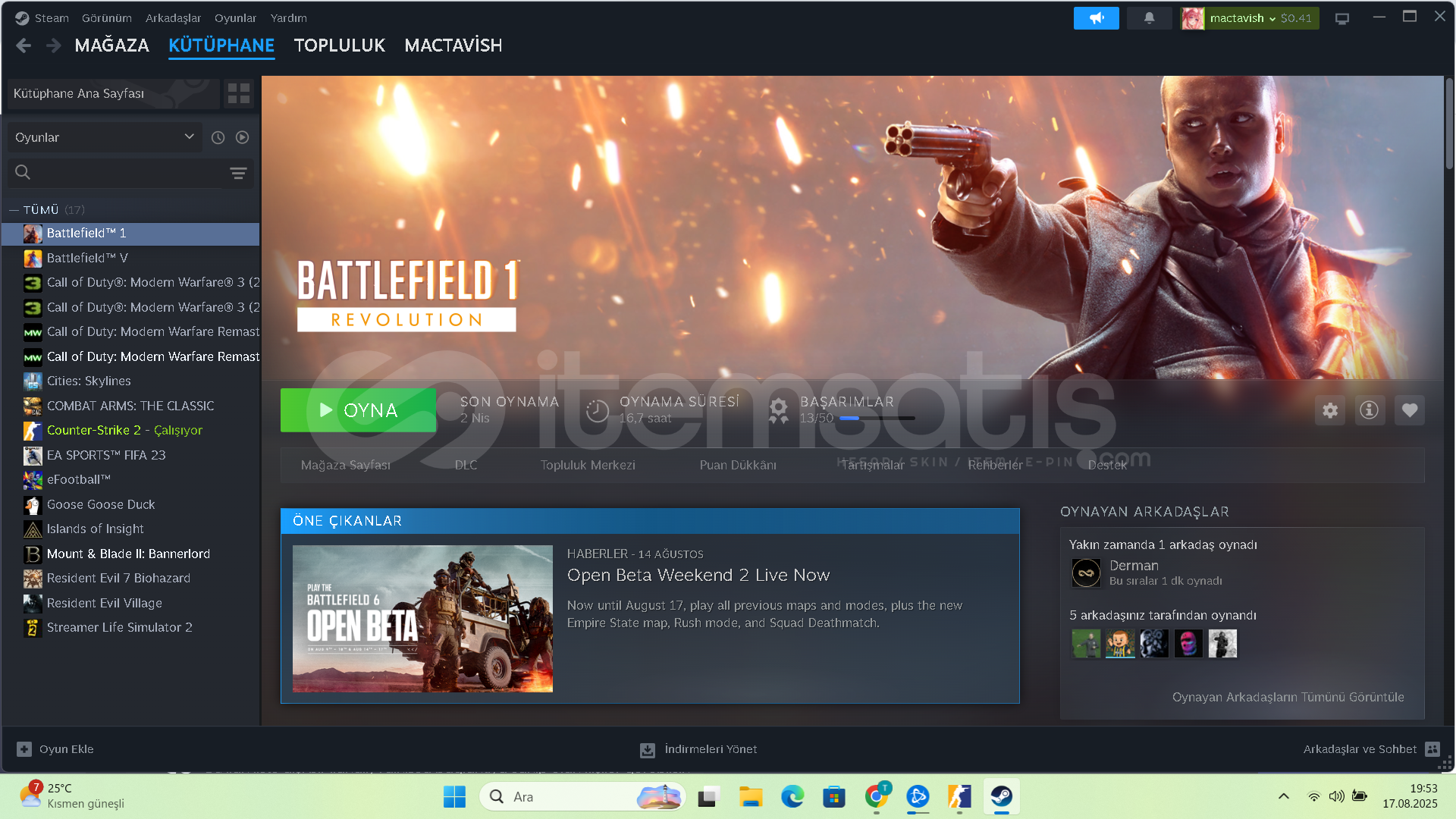Screen dimensions: 1456x819
Task: Click the Oyun Ekle plus icon
Action: [x=24, y=749]
